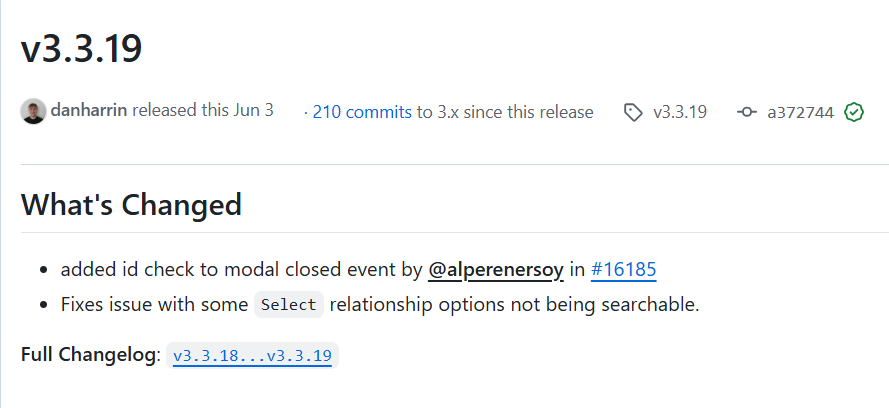889x408 pixels.
Task: Click the What's Changed heading
Action: (x=131, y=205)
